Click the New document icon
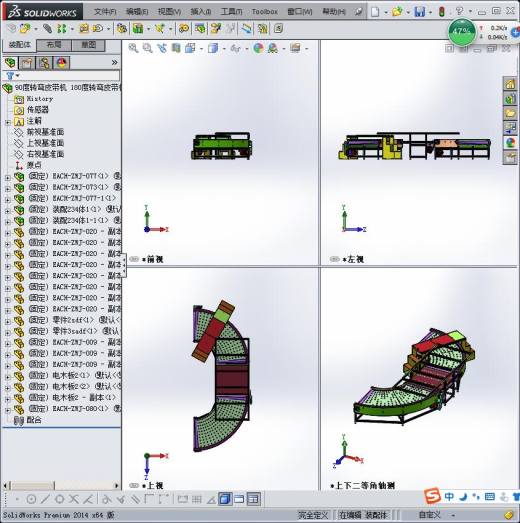The image size is (520, 523). tap(375, 12)
